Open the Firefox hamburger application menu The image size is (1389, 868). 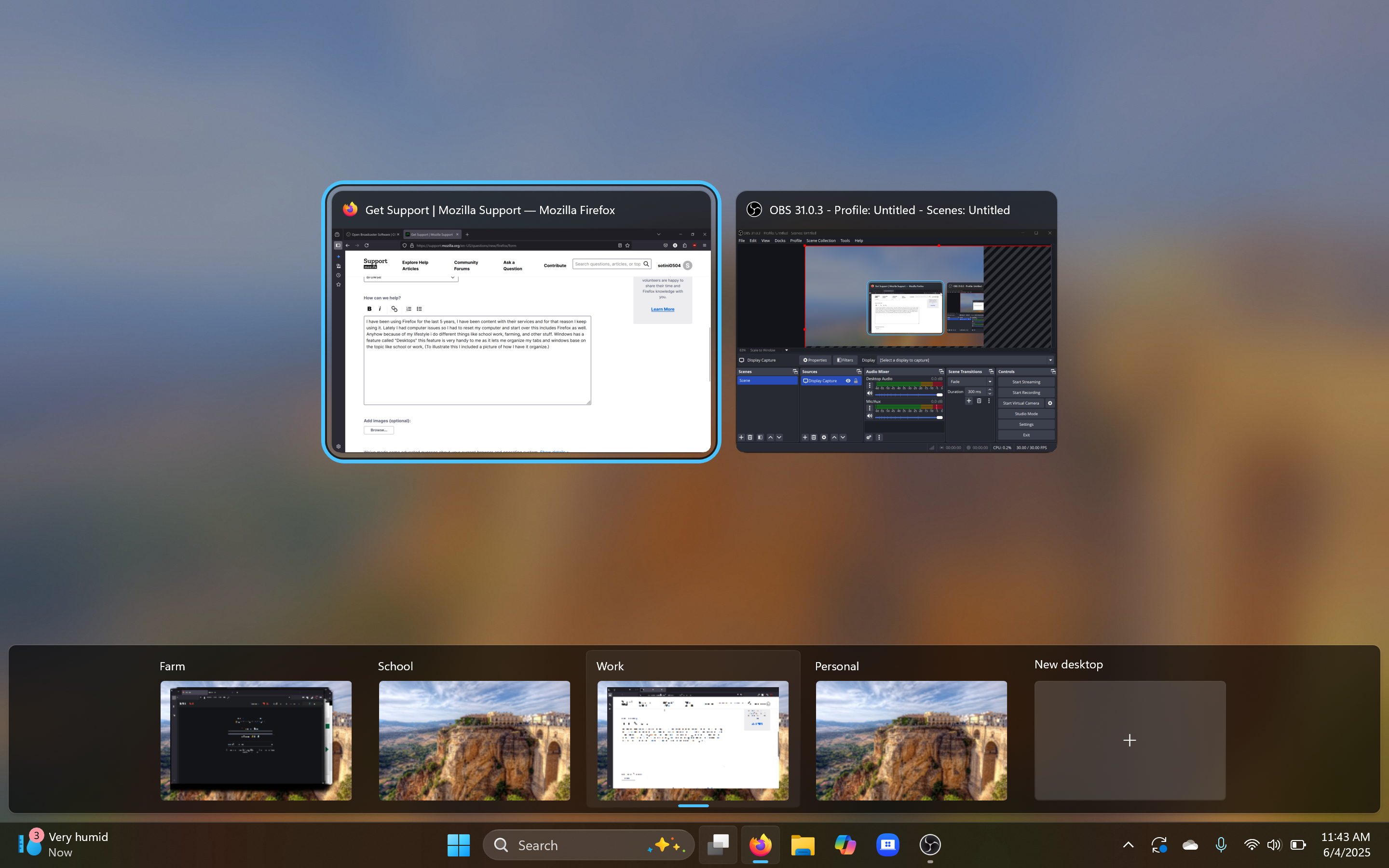click(x=704, y=245)
